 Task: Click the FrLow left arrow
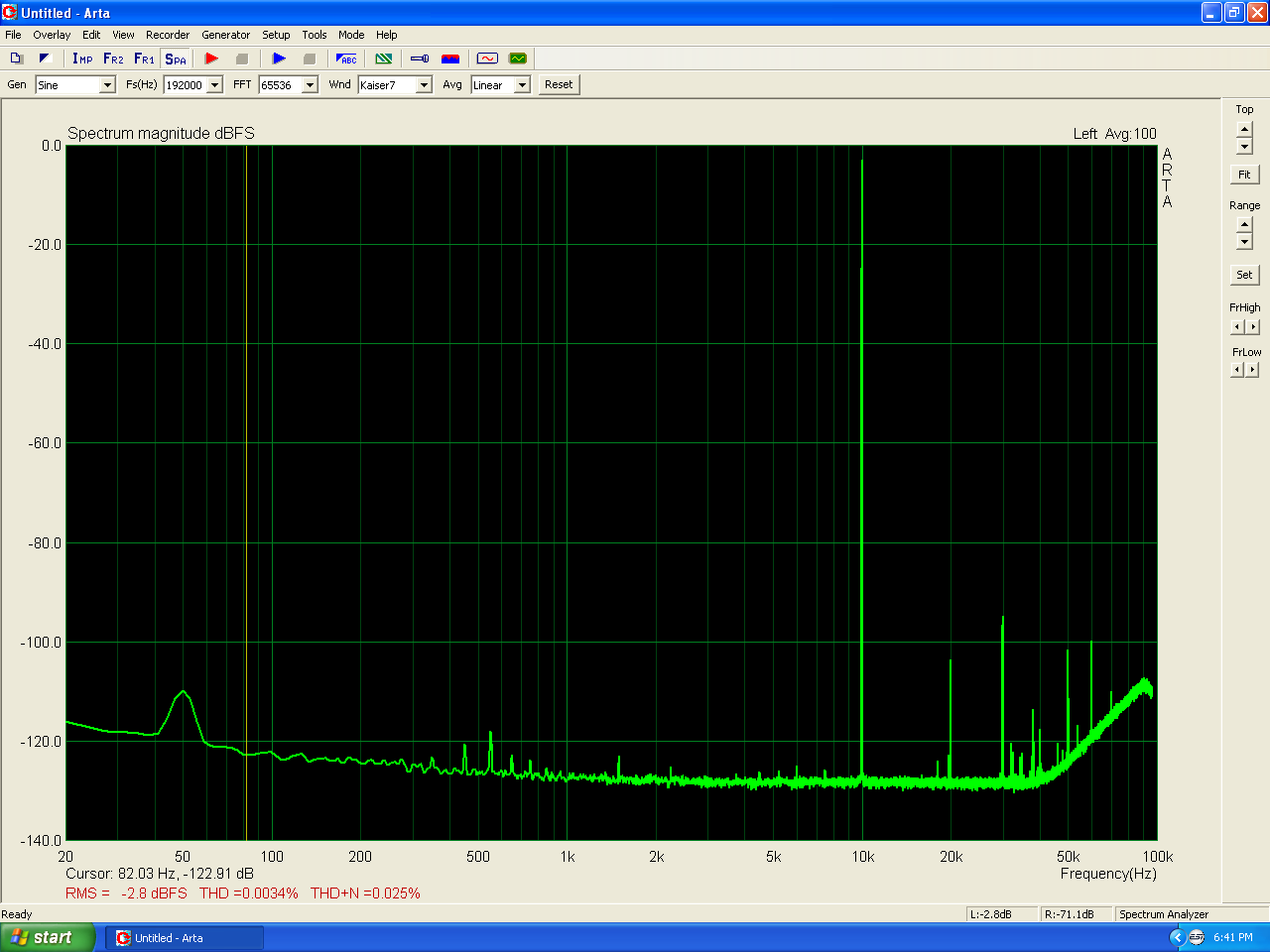pyautogui.click(x=1237, y=370)
